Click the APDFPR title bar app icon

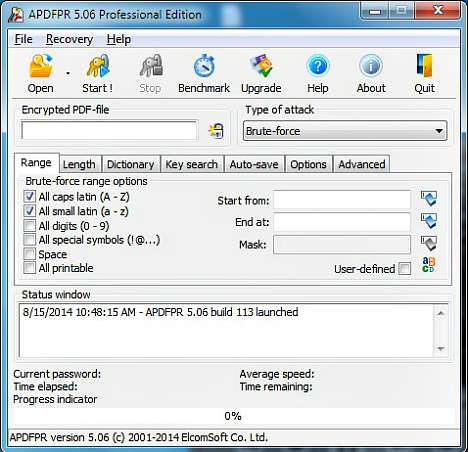coord(16,15)
